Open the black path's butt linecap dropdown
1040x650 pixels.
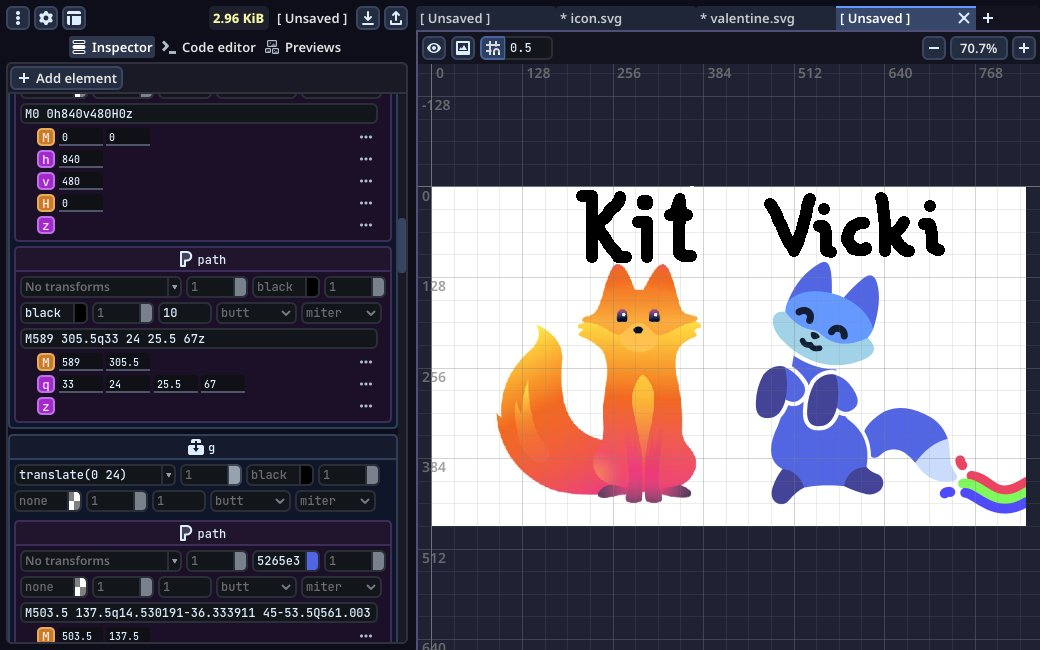pos(256,313)
